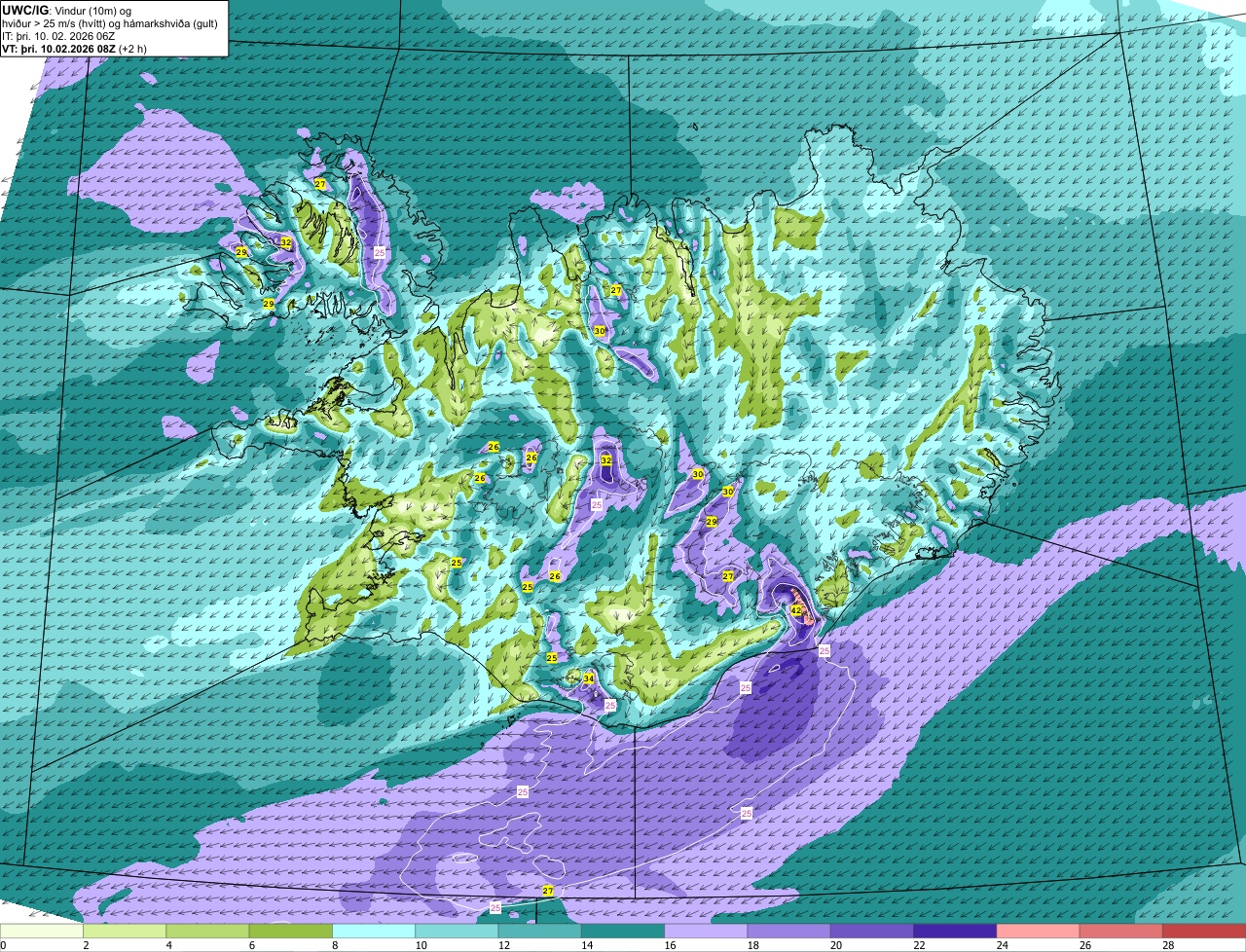Select the olive green 6–8 m/s legend swatch
The height and width of the screenshot is (952, 1246).
point(290,931)
